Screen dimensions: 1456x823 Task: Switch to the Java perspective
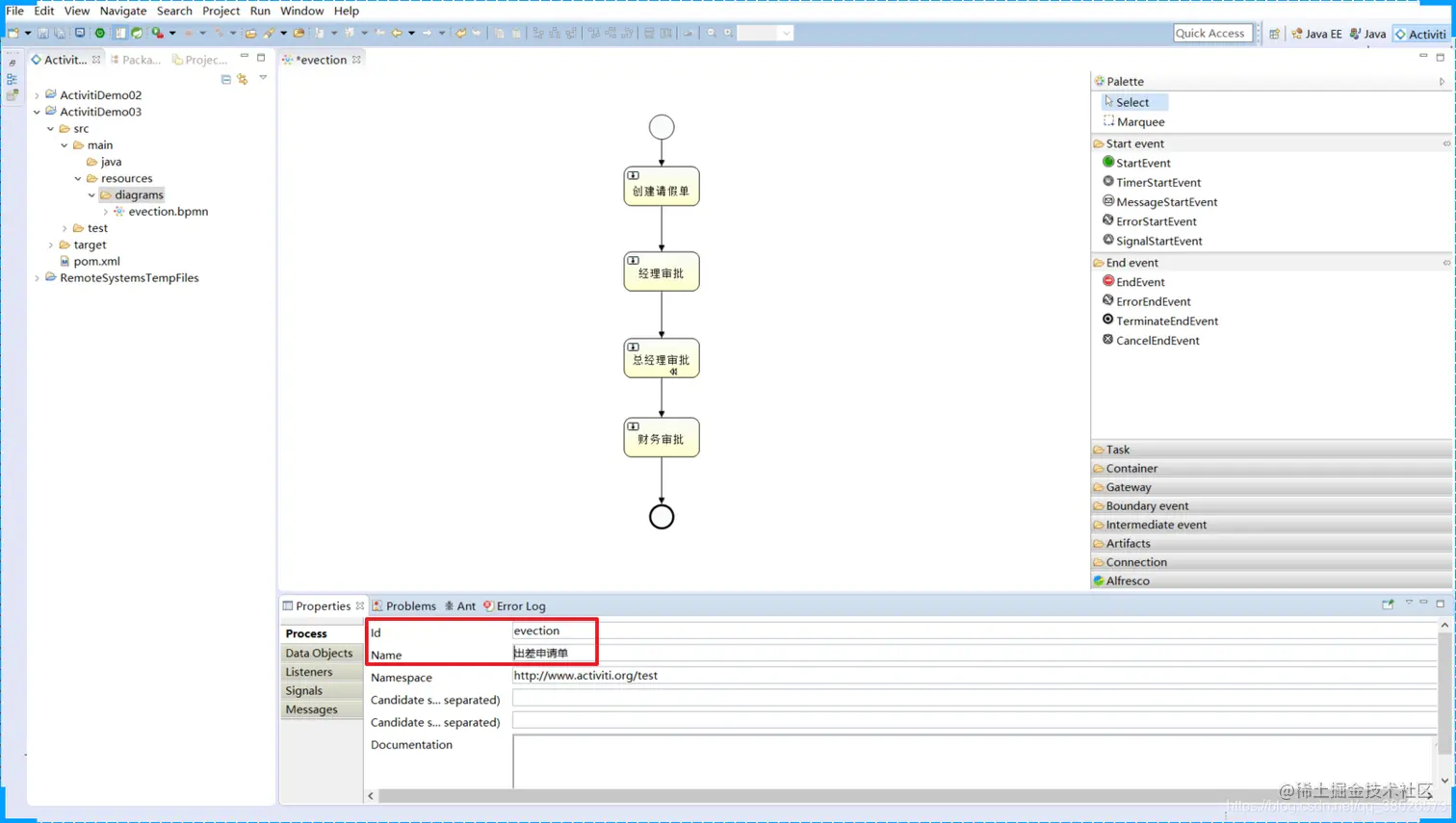pos(1368,34)
